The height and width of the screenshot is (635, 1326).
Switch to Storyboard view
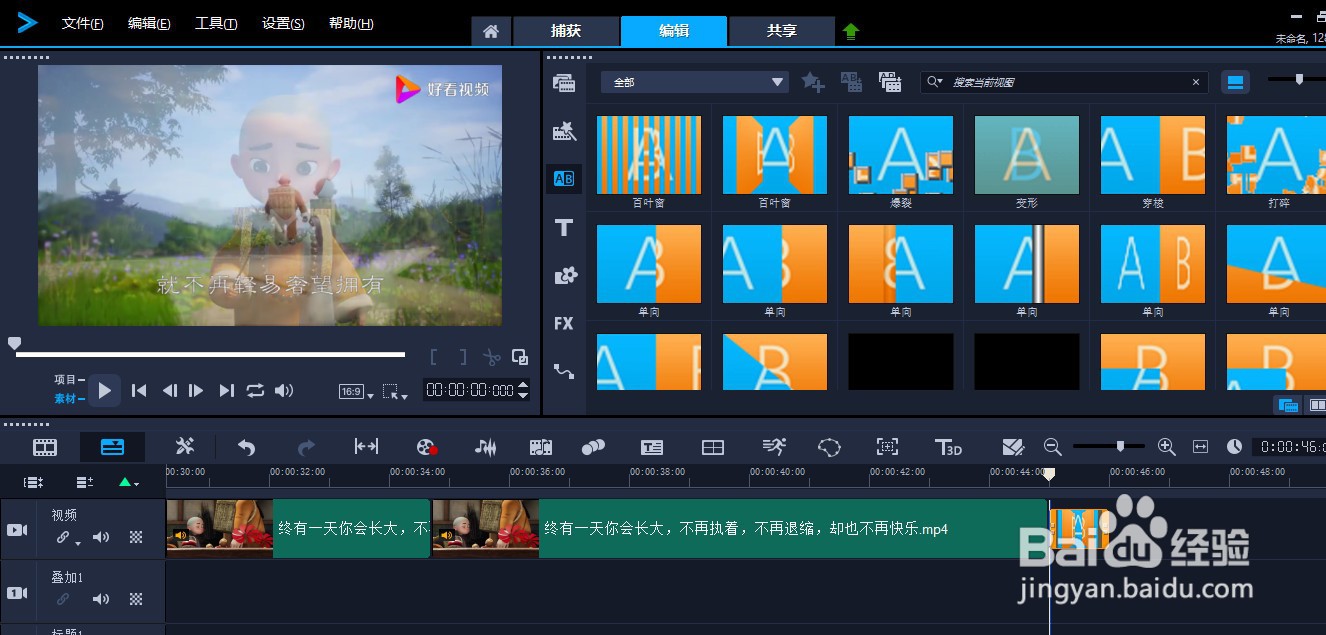pyautogui.click(x=45, y=447)
